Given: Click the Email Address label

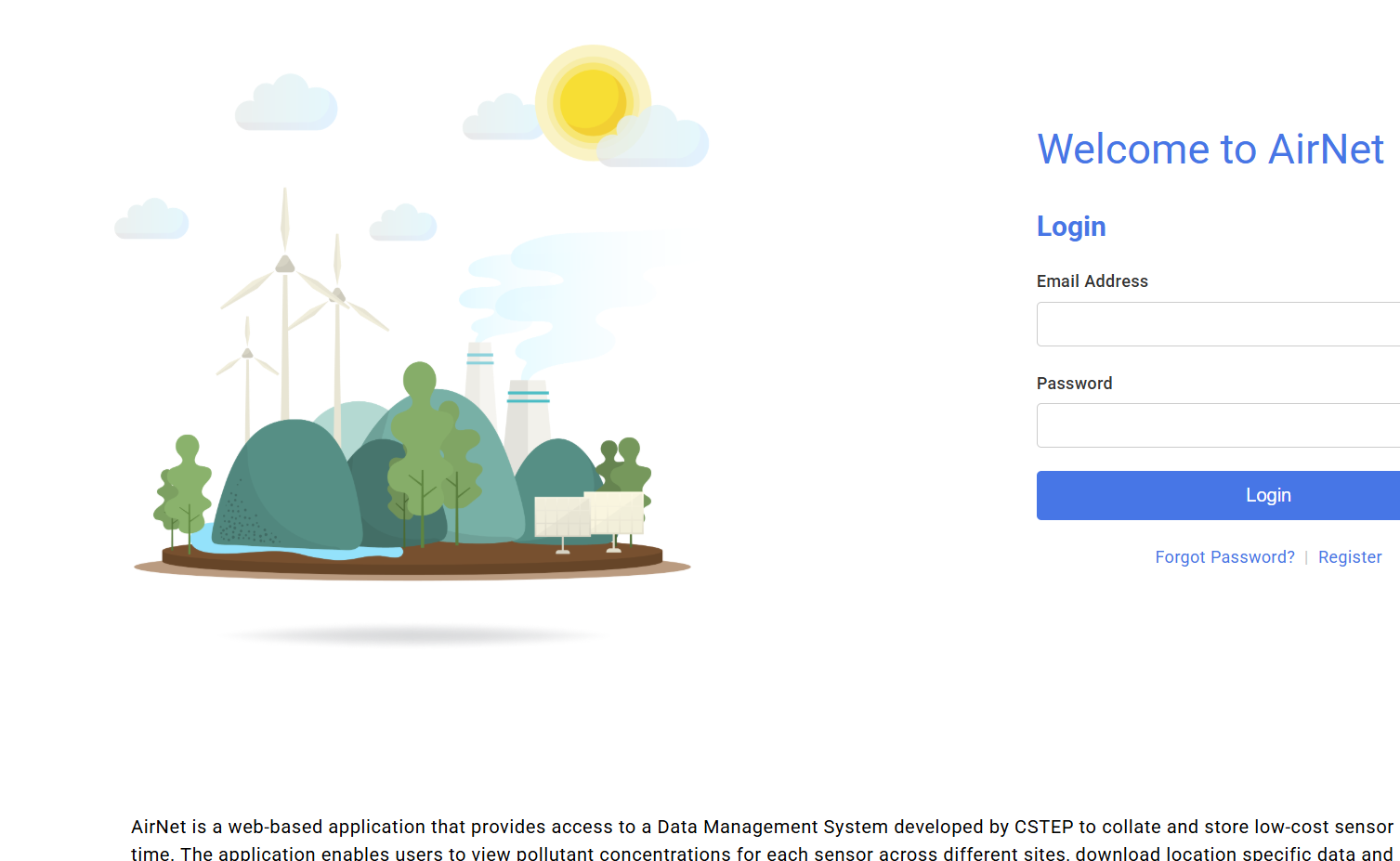Looking at the screenshot, I should coord(1092,280).
